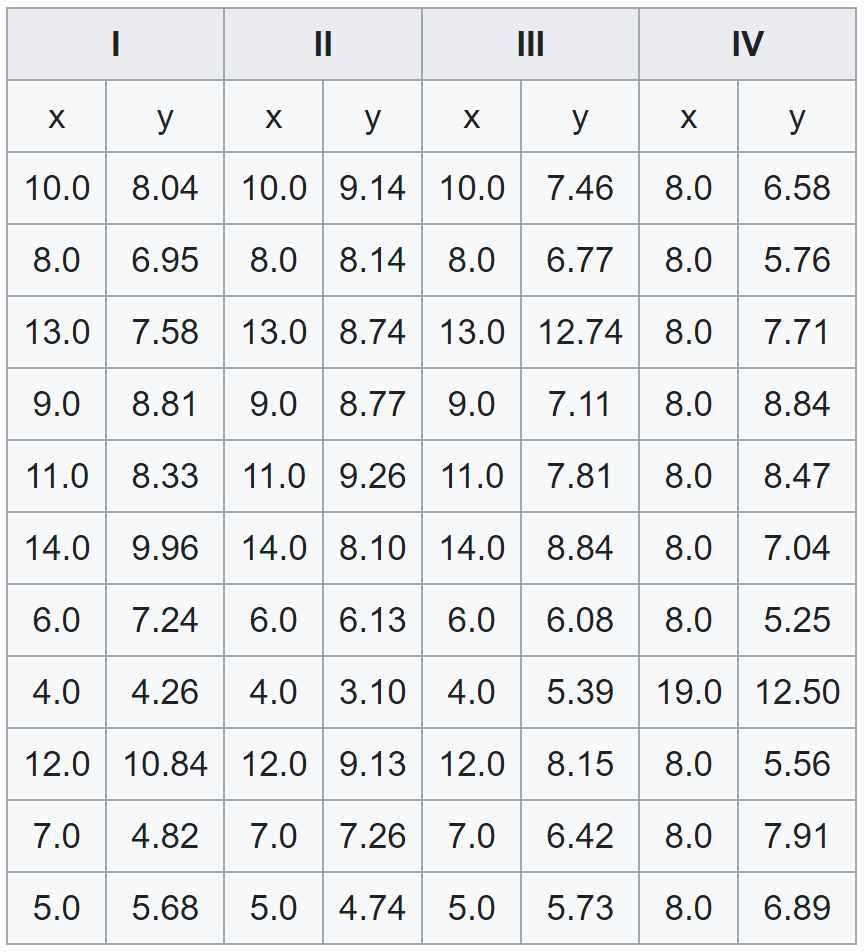The height and width of the screenshot is (952, 866).
Task: Select the 4.26 cell in group I
Action: coord(165,692)
